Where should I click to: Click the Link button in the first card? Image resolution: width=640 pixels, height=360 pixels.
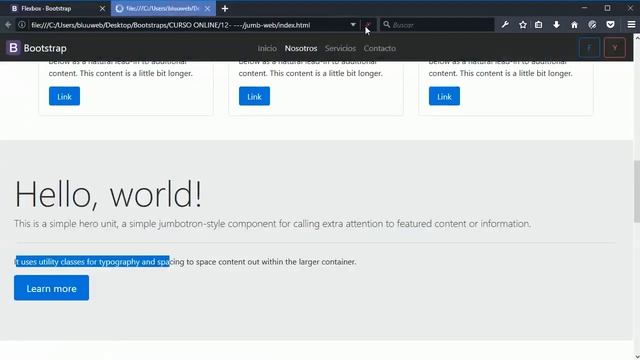point(64,96)
